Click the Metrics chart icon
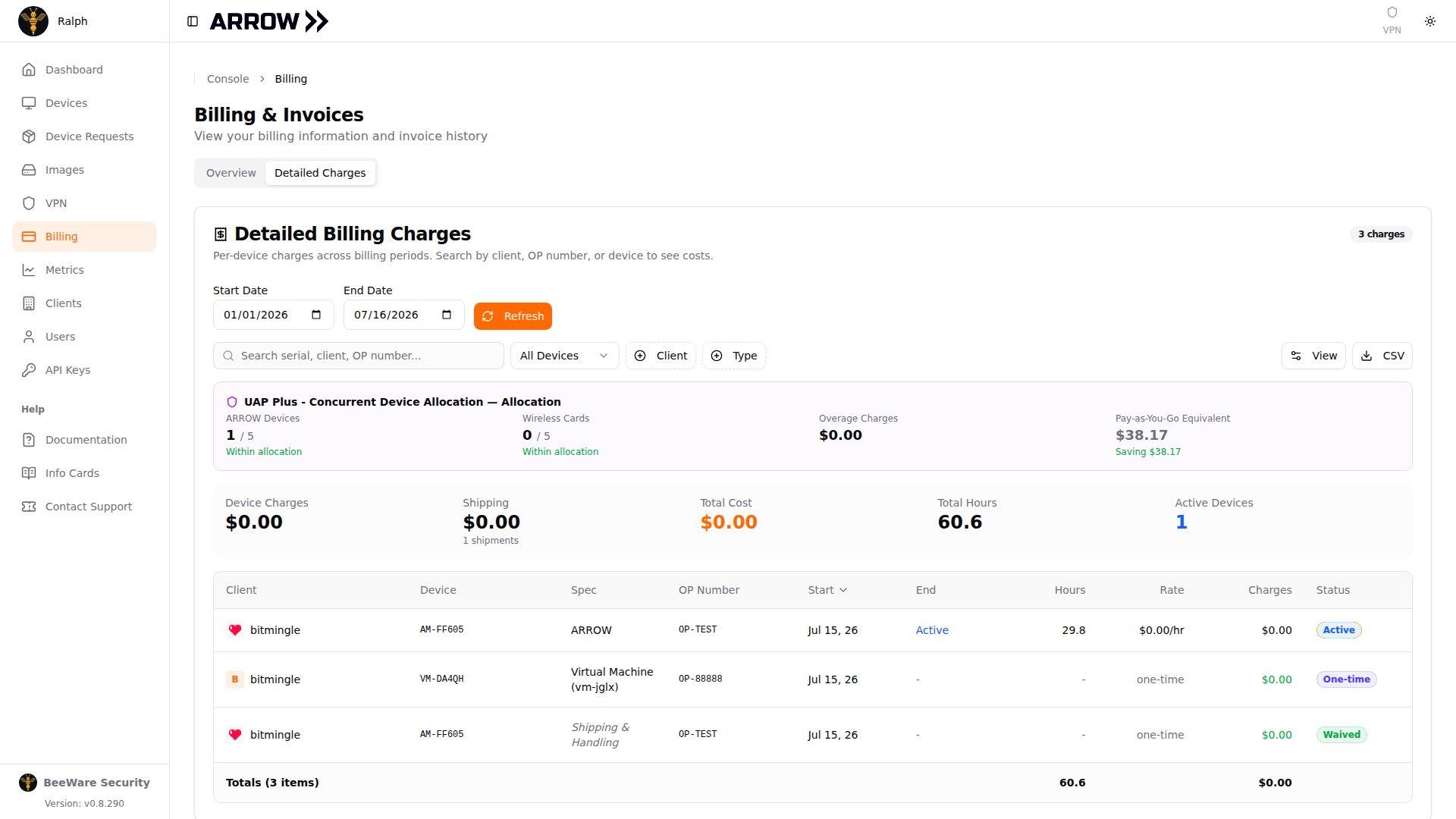The width and height of the screenshot is (1456, 819). point(29,270)
